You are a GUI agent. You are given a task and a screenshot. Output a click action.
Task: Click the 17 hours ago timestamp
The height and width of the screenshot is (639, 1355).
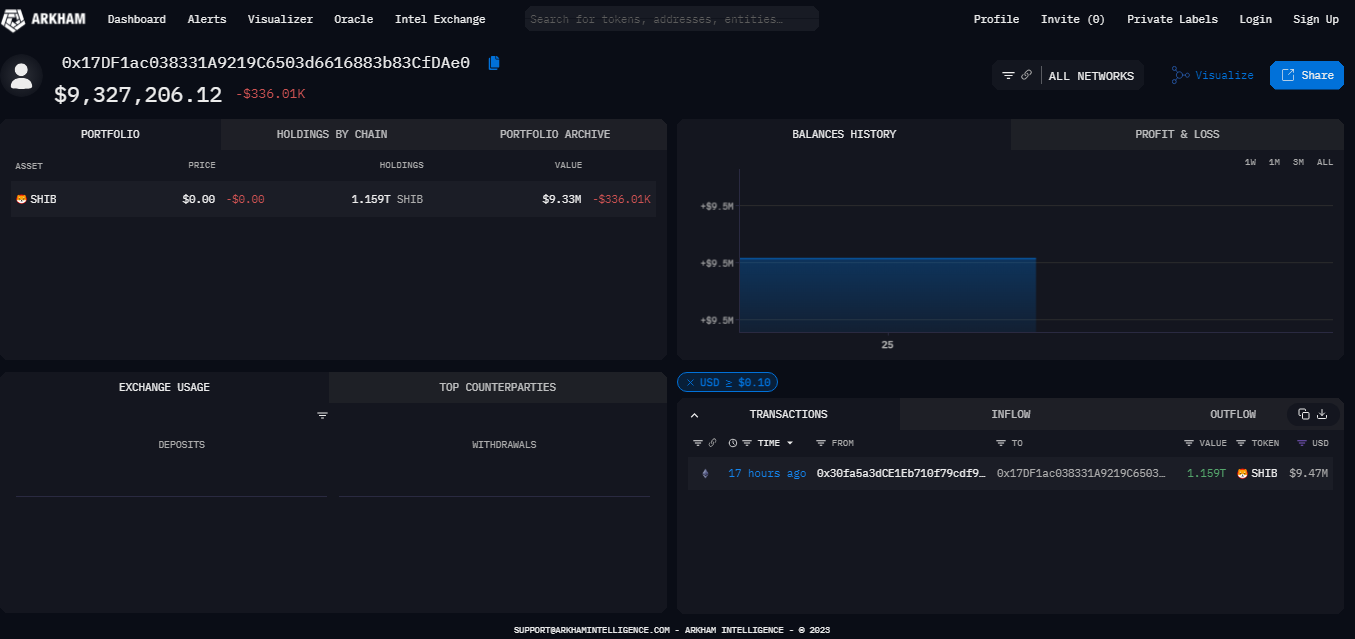767,473
